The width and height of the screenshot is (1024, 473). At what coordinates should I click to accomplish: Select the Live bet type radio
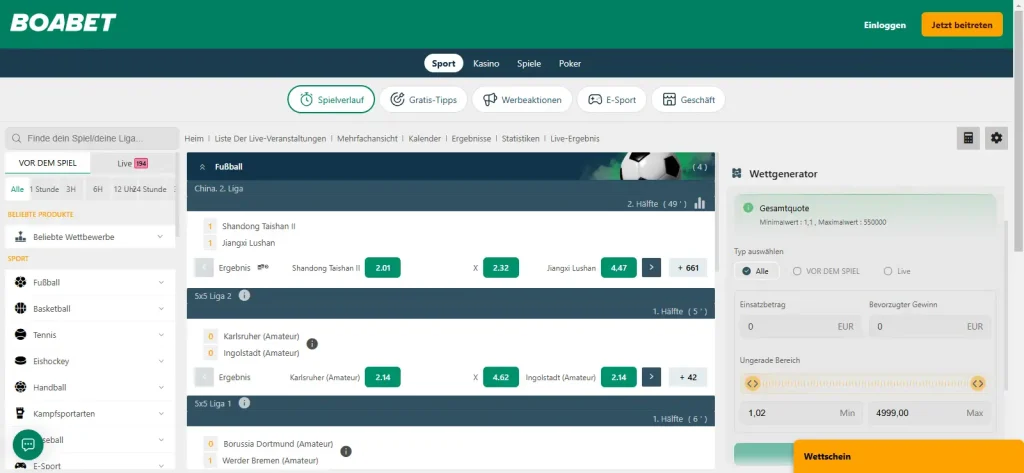(x=888, y=271)
